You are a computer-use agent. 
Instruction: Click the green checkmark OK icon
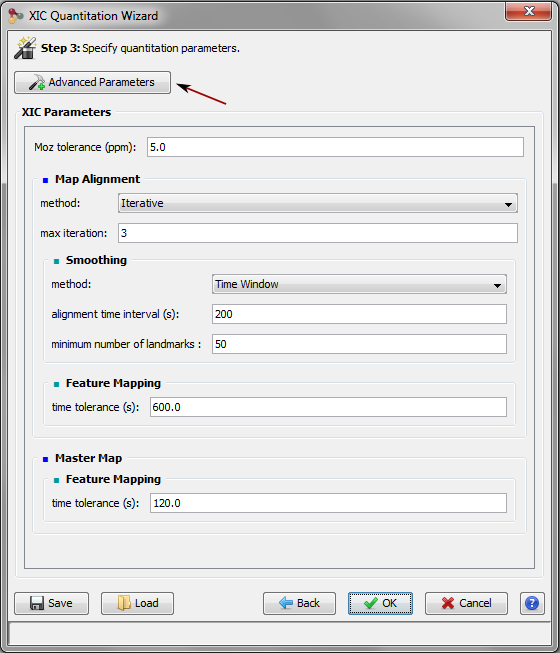coord(371,603)
